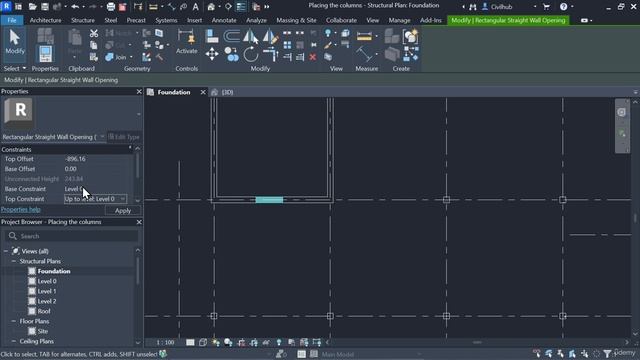Click the Paste clipboard tool
This screenshot has height=360, width=640.
pyautogui.click(x=75, y=40)
